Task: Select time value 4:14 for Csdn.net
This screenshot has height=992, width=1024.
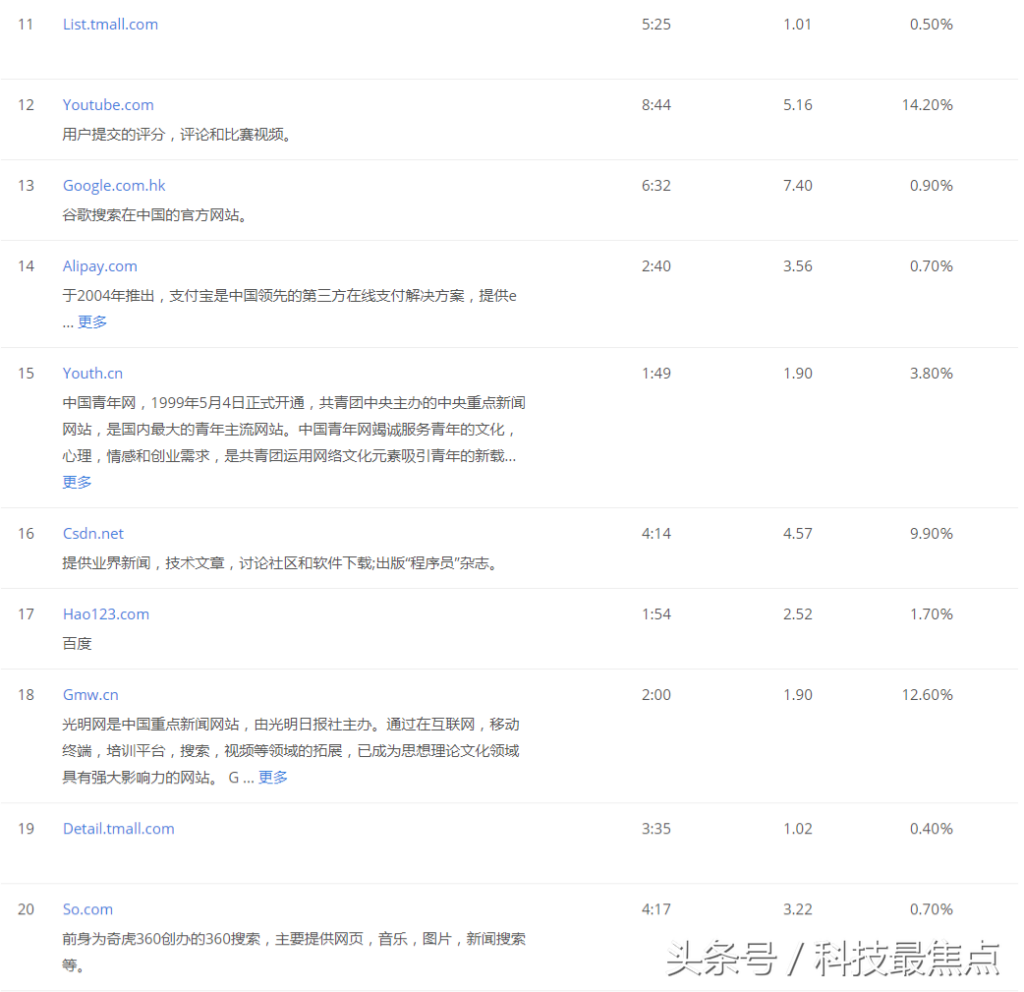Action: 656,534
